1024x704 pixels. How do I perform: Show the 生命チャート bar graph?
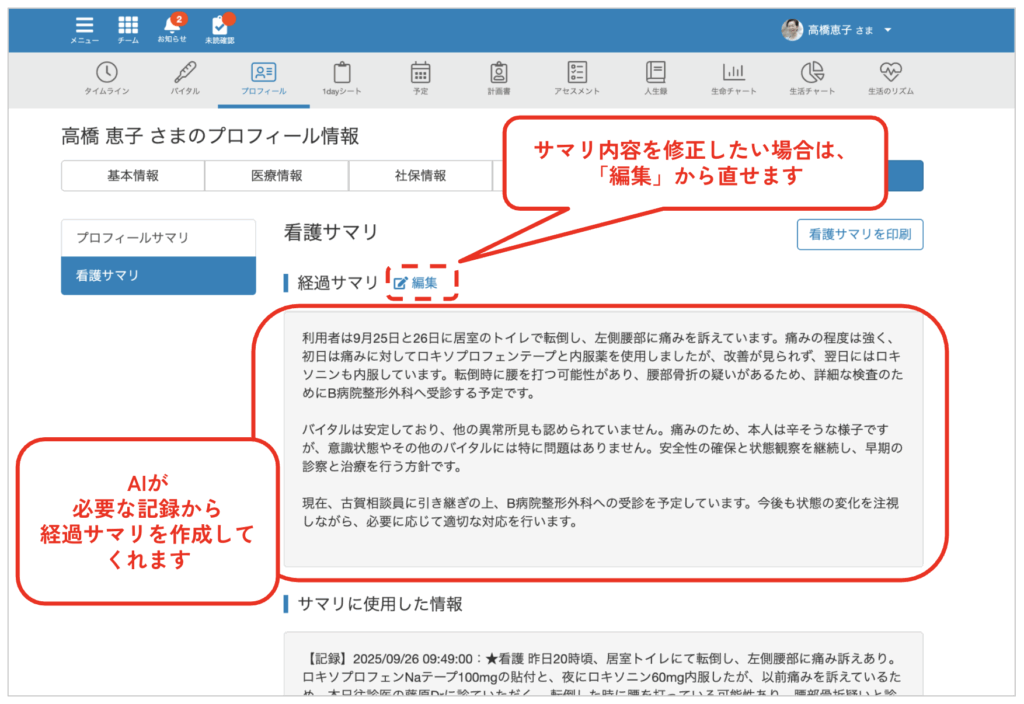pyautogui.click(x=734, y=76)
